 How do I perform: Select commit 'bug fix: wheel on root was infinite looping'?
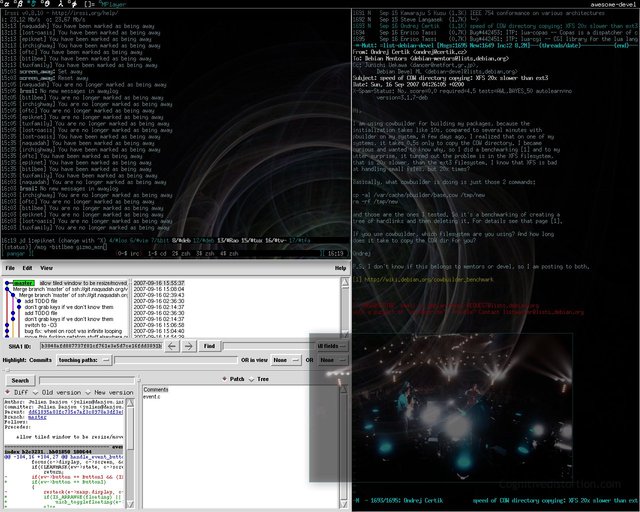click(73, 331)
